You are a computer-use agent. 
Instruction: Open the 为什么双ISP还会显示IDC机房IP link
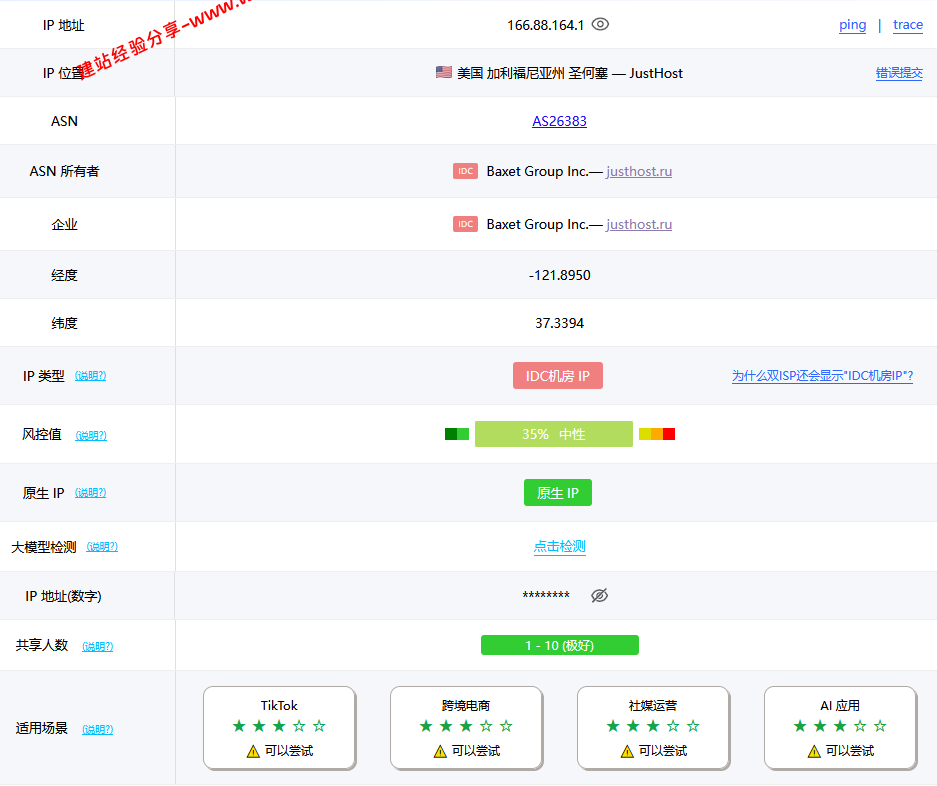[x=822, y=376]
